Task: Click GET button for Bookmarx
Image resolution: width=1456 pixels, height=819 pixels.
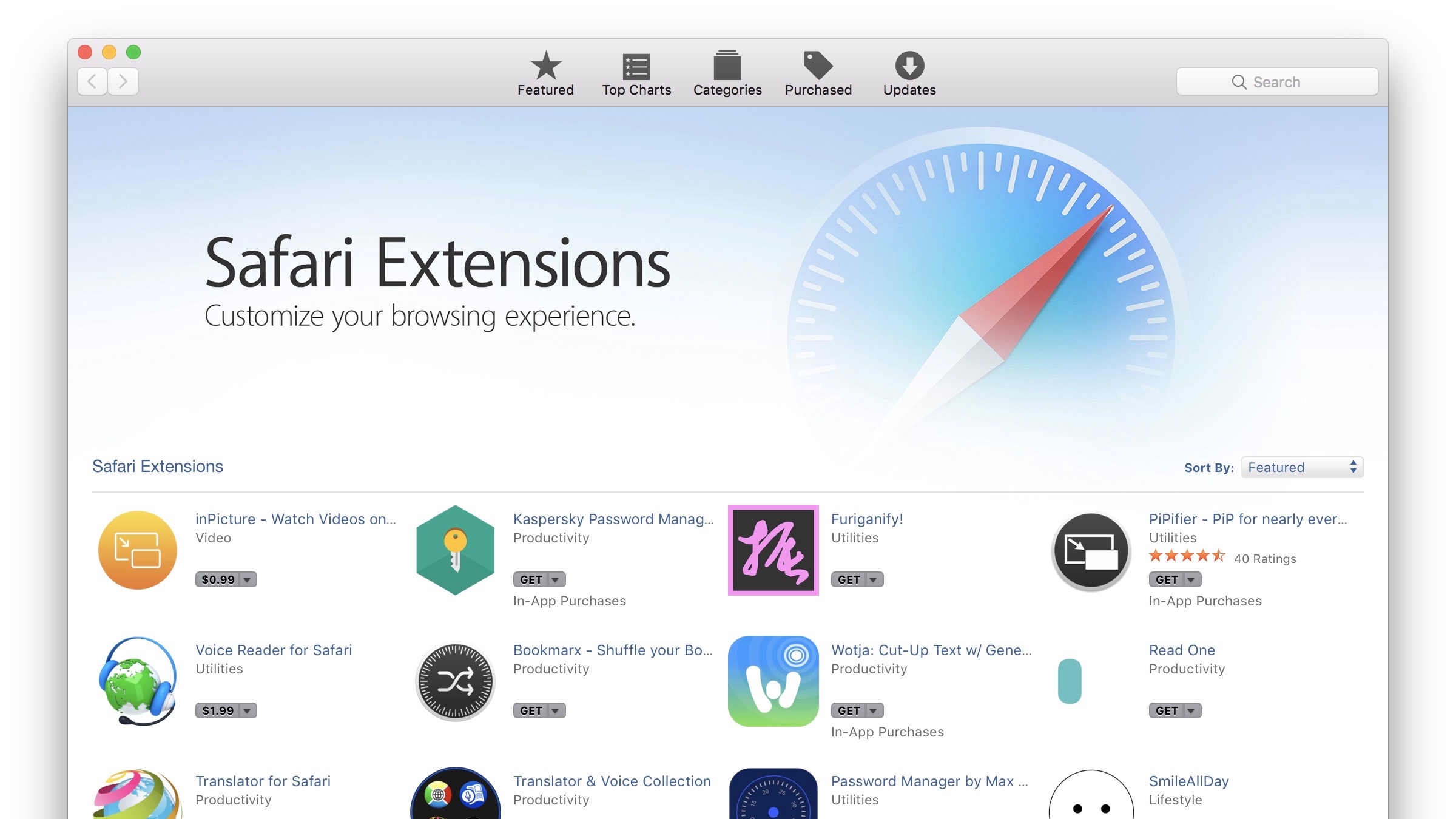Action: point(535,710)
